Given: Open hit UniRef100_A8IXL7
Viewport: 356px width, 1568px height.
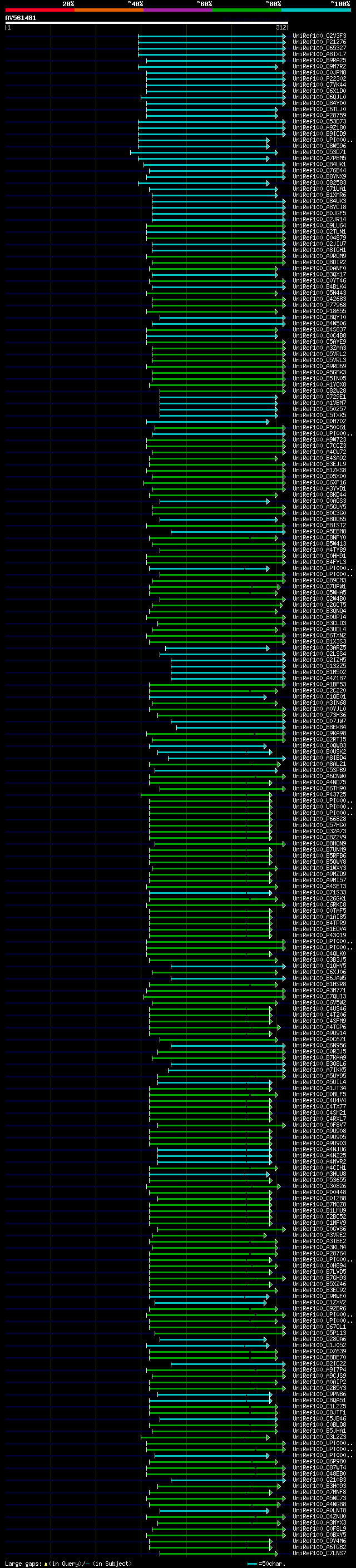Looking at the screenshot, I should [x=319, y=54].
